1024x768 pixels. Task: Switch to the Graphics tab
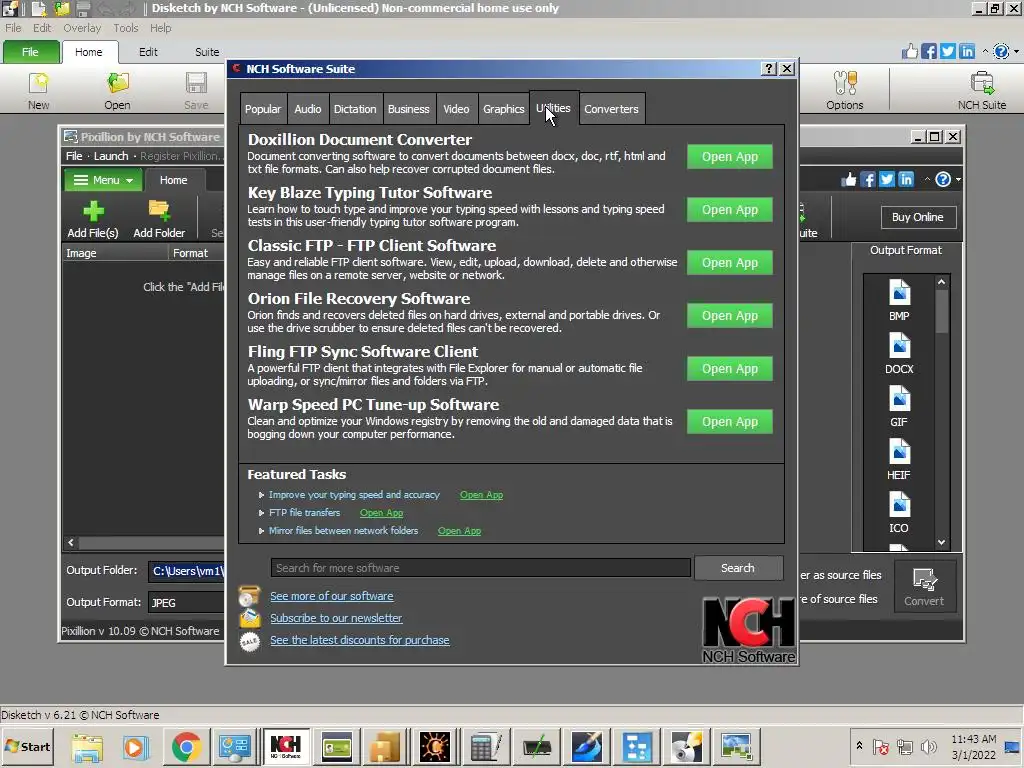tap(504, 109)
